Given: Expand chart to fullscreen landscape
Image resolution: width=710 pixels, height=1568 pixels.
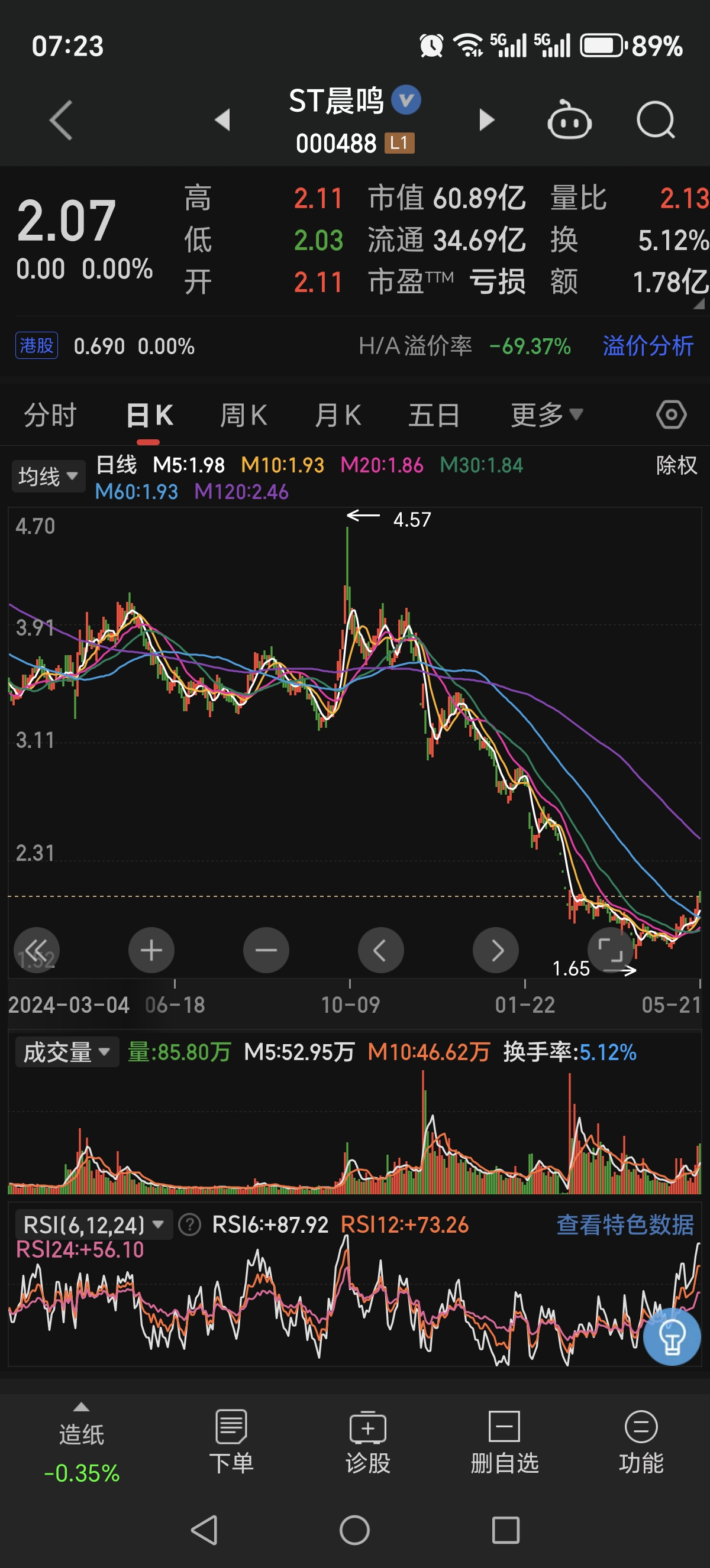Looking at the screenshot, I should (x=610, y=950).
